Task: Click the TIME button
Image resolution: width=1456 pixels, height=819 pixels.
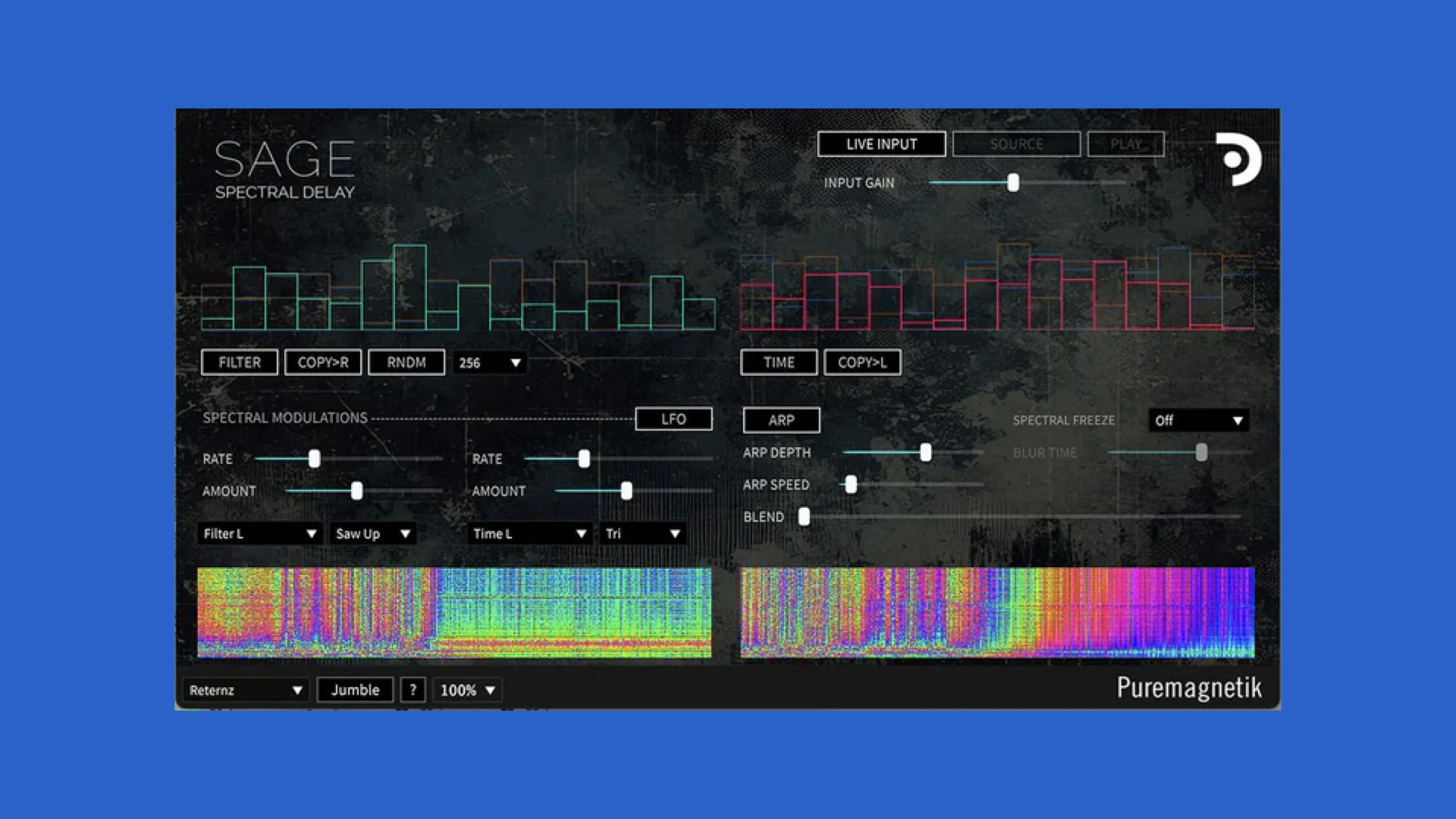Action: [x=779, y=362]
